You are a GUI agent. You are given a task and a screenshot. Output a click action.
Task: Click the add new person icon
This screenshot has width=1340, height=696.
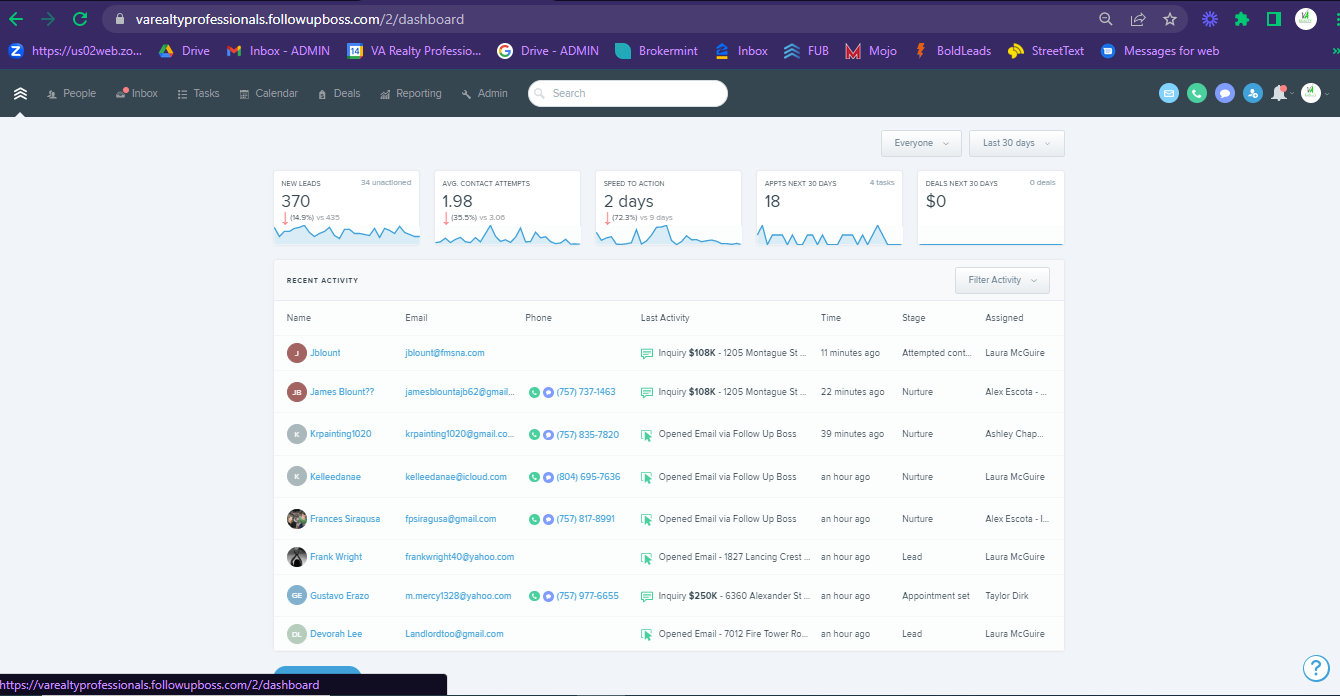(1253, 93)
